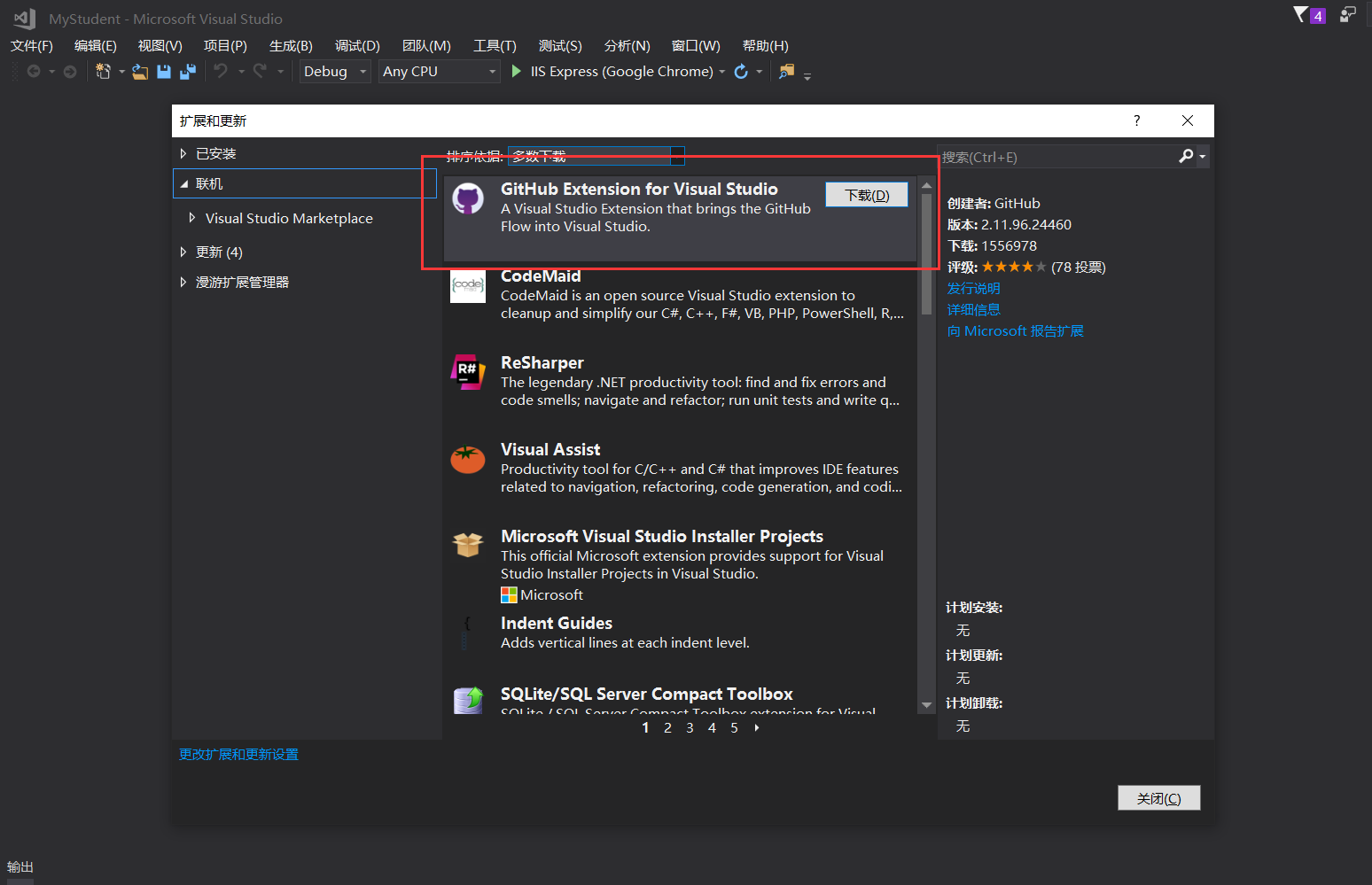Image resolution: width=1372 pixels, height=885 pixels.
Task: Click the green Start debugging play icon
Action: click(517, 71)
